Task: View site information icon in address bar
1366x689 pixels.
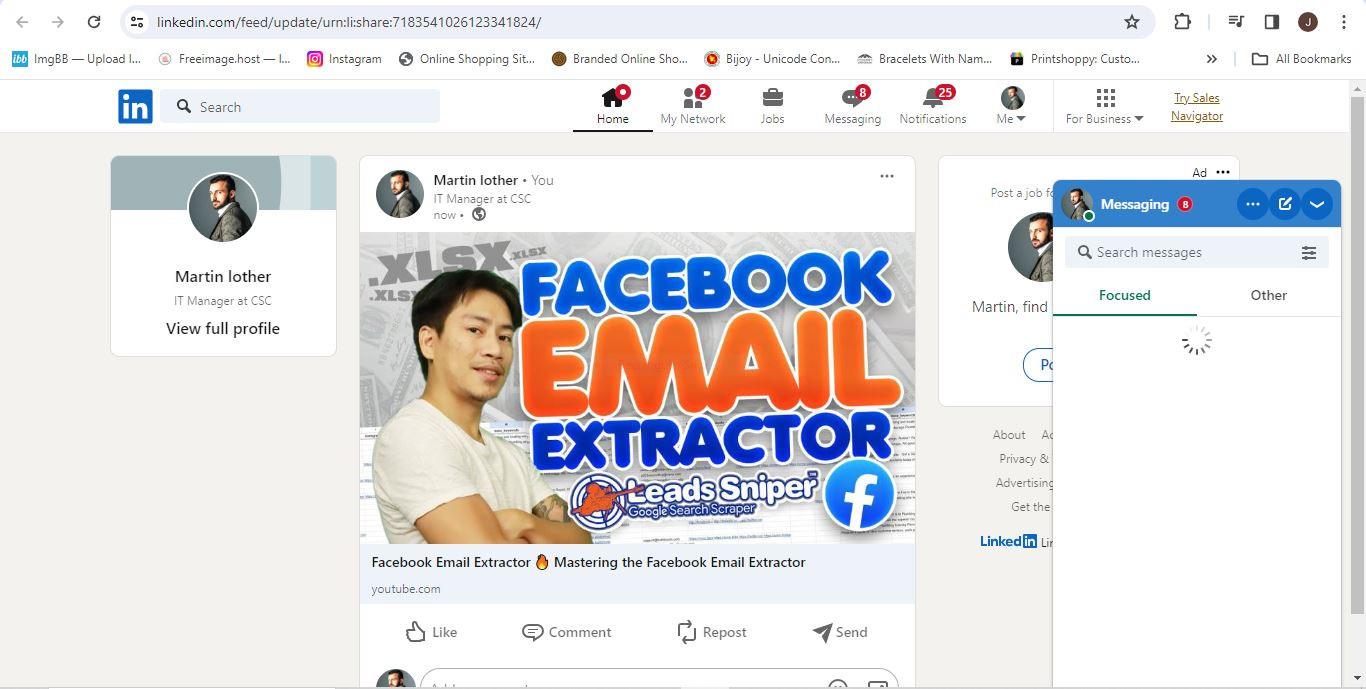Action: pos(137,22)
